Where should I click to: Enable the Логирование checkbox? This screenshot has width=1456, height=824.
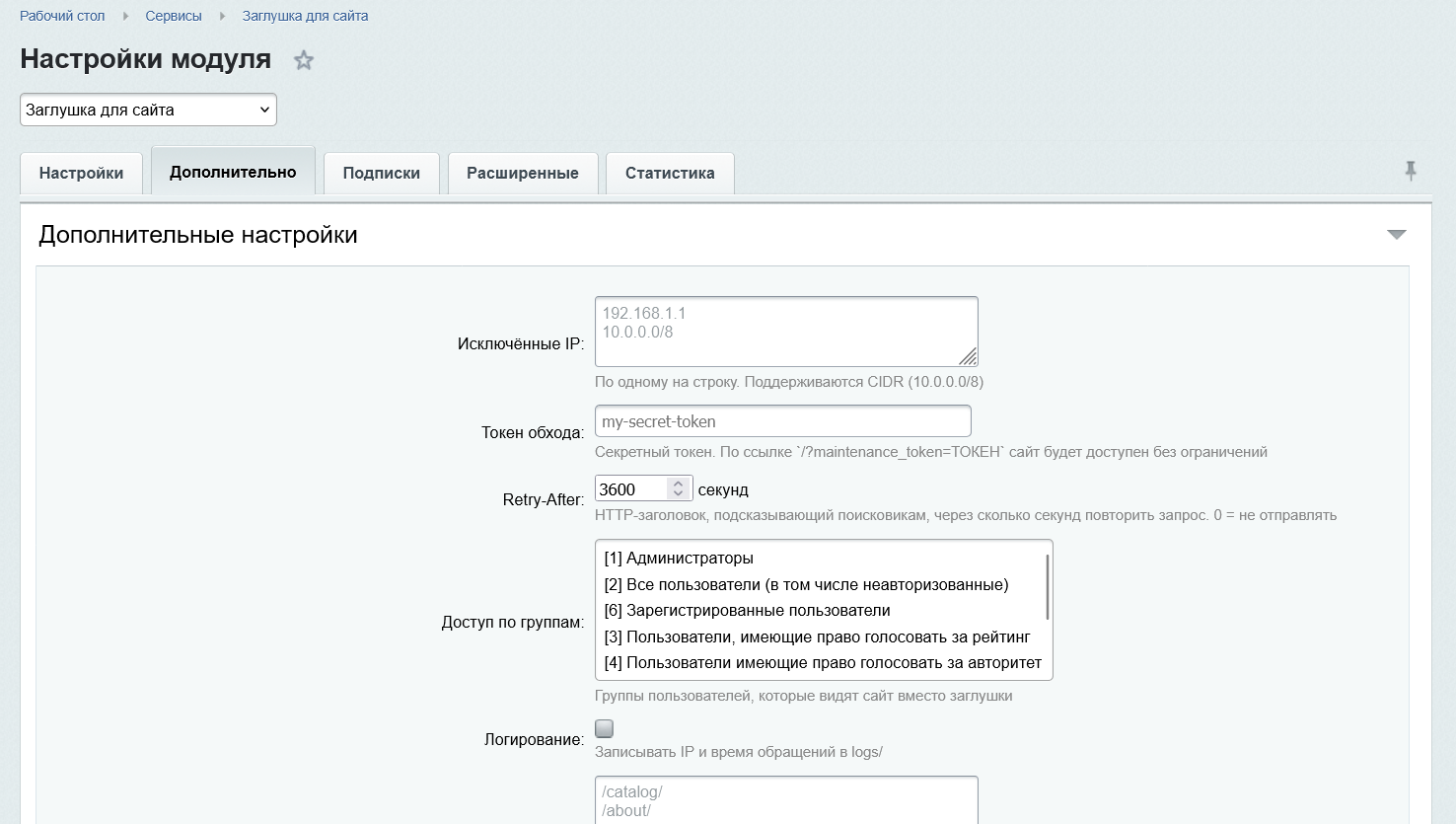pyautogui.click(x=605, y=728)
